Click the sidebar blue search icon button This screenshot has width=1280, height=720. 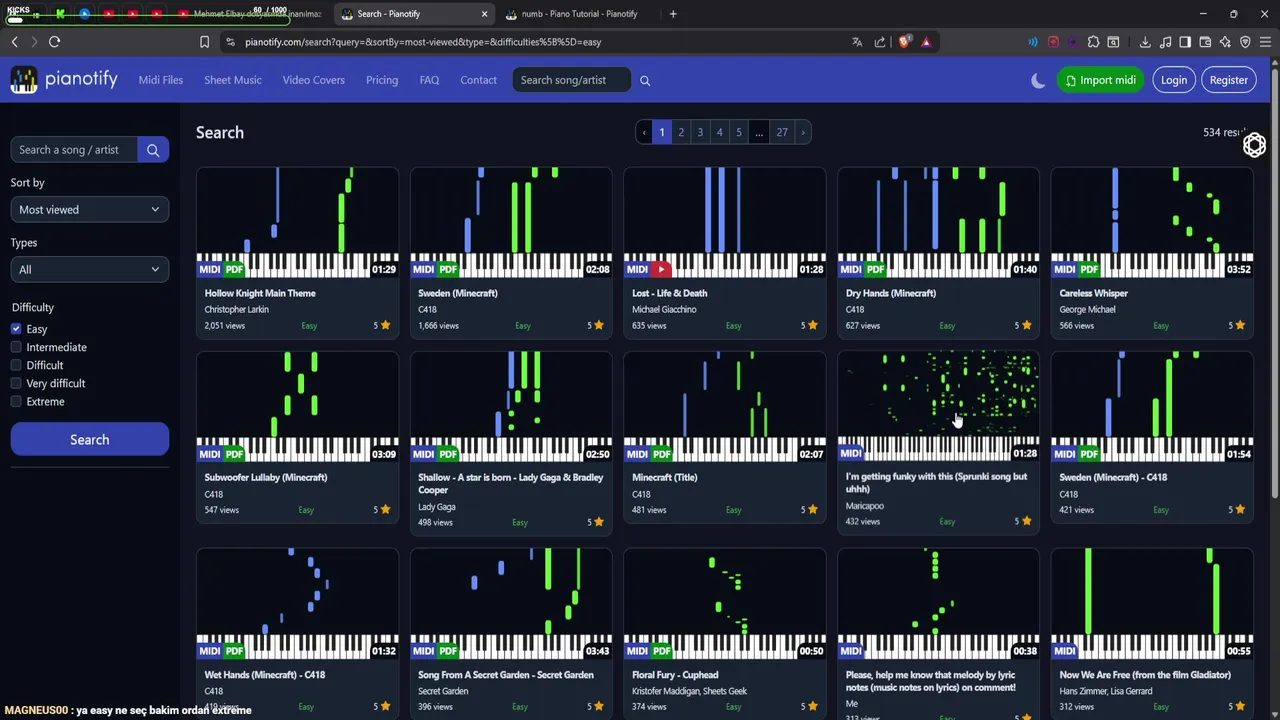pyautogui.click(x=153, y=150)
